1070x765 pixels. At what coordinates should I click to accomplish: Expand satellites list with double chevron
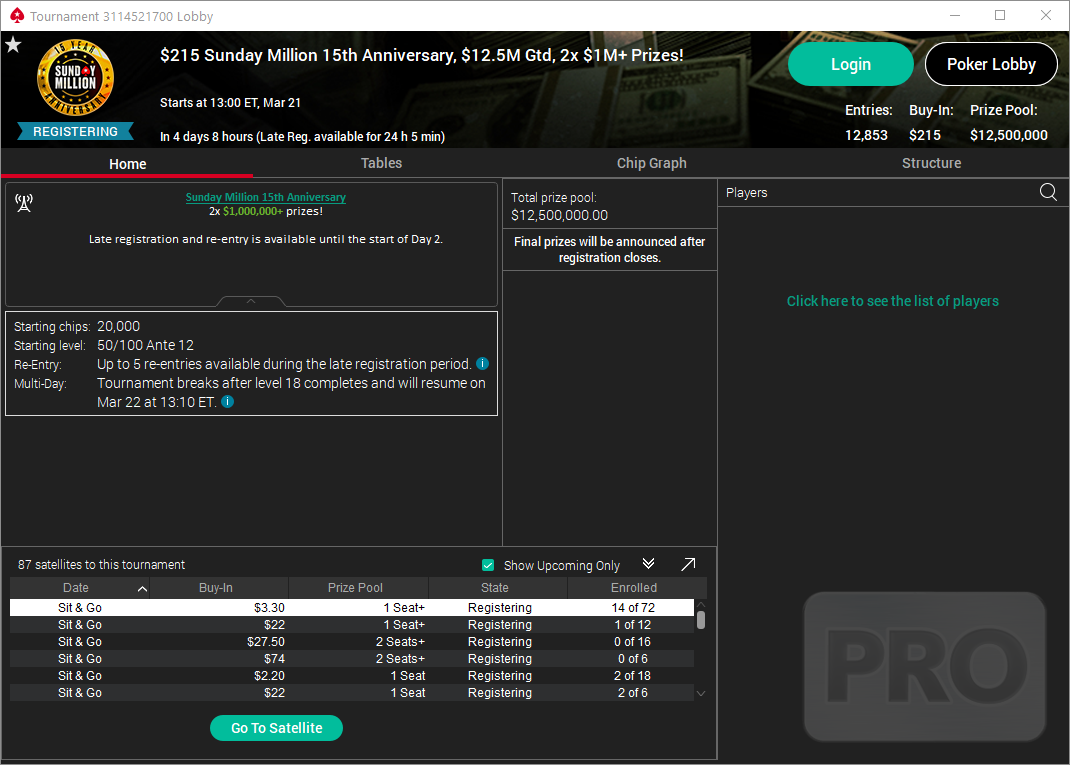[648, 564]
